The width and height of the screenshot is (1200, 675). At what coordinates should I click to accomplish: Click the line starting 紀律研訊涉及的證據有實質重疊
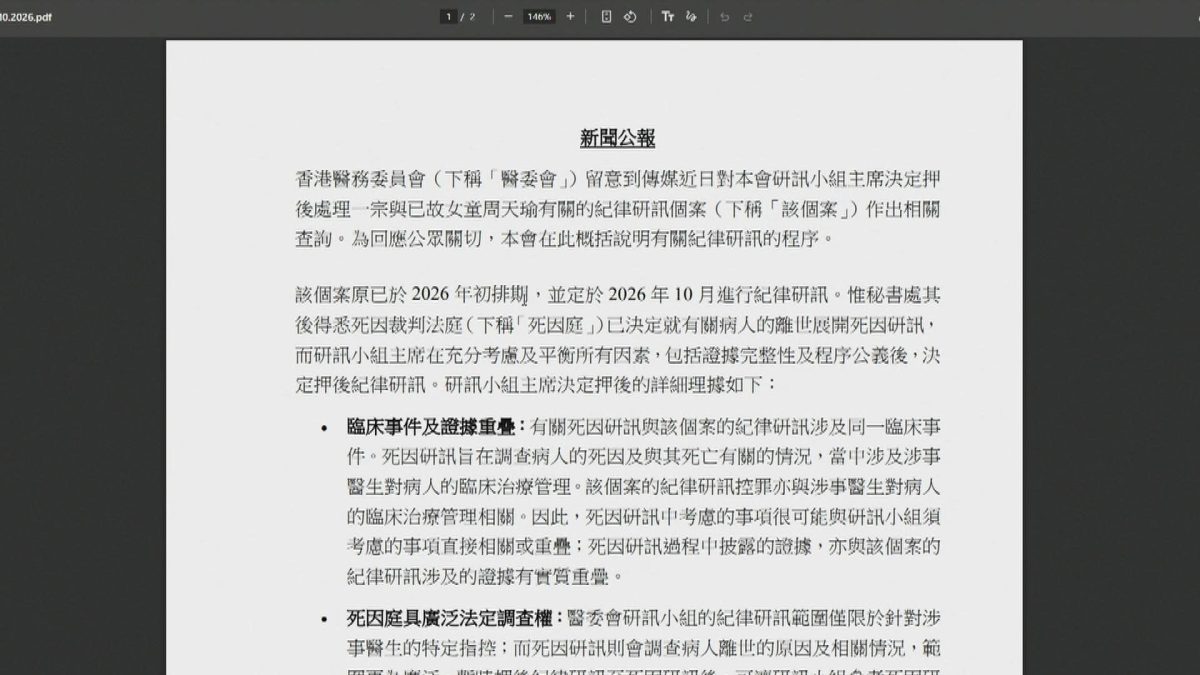[x=485, y=576]
